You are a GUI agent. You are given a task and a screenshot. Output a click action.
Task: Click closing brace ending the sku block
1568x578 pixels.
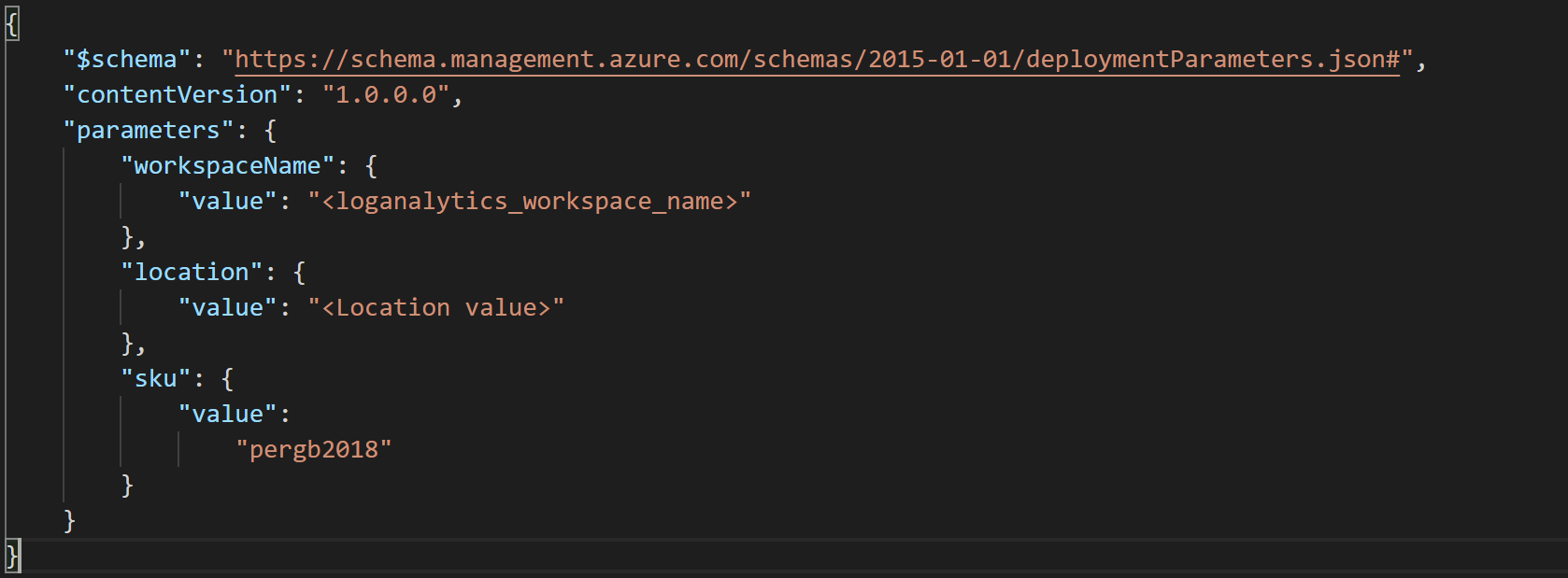pyautogui.click(x=127, y=486)
